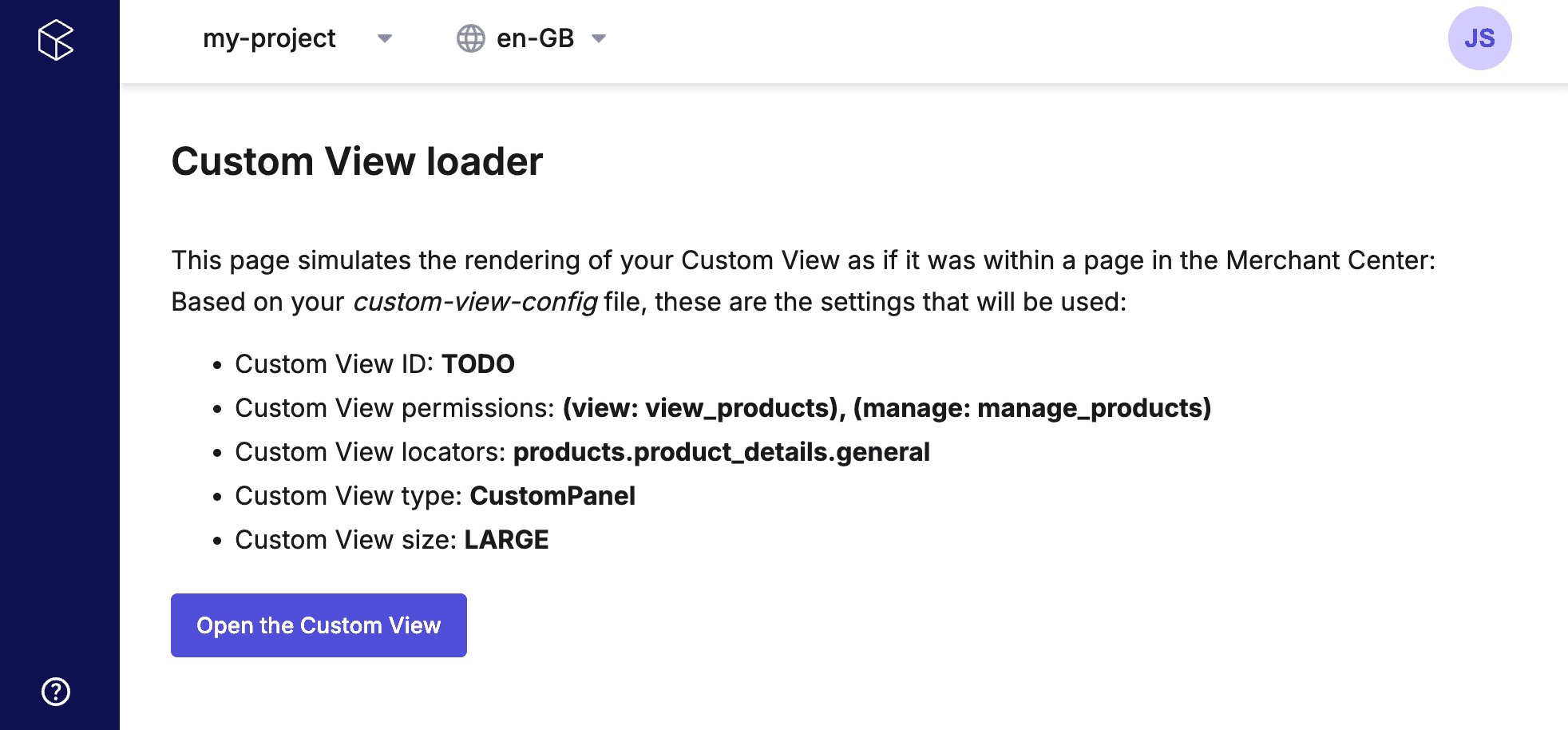This screenshot has width=1568, height=730.
Task: Click the LARGE size value
Action: point(506,540)
